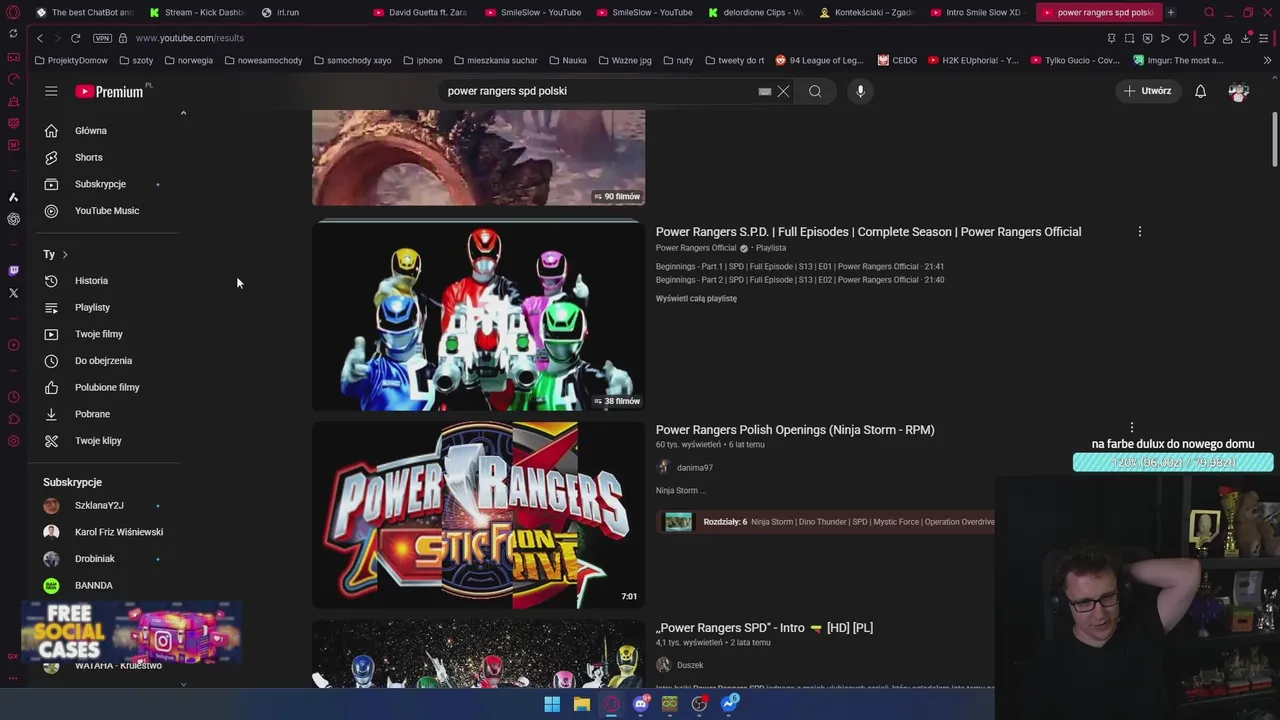Open Główna in the sidebar
Screen dimensions: 1280x720
(x=106, y=131)
